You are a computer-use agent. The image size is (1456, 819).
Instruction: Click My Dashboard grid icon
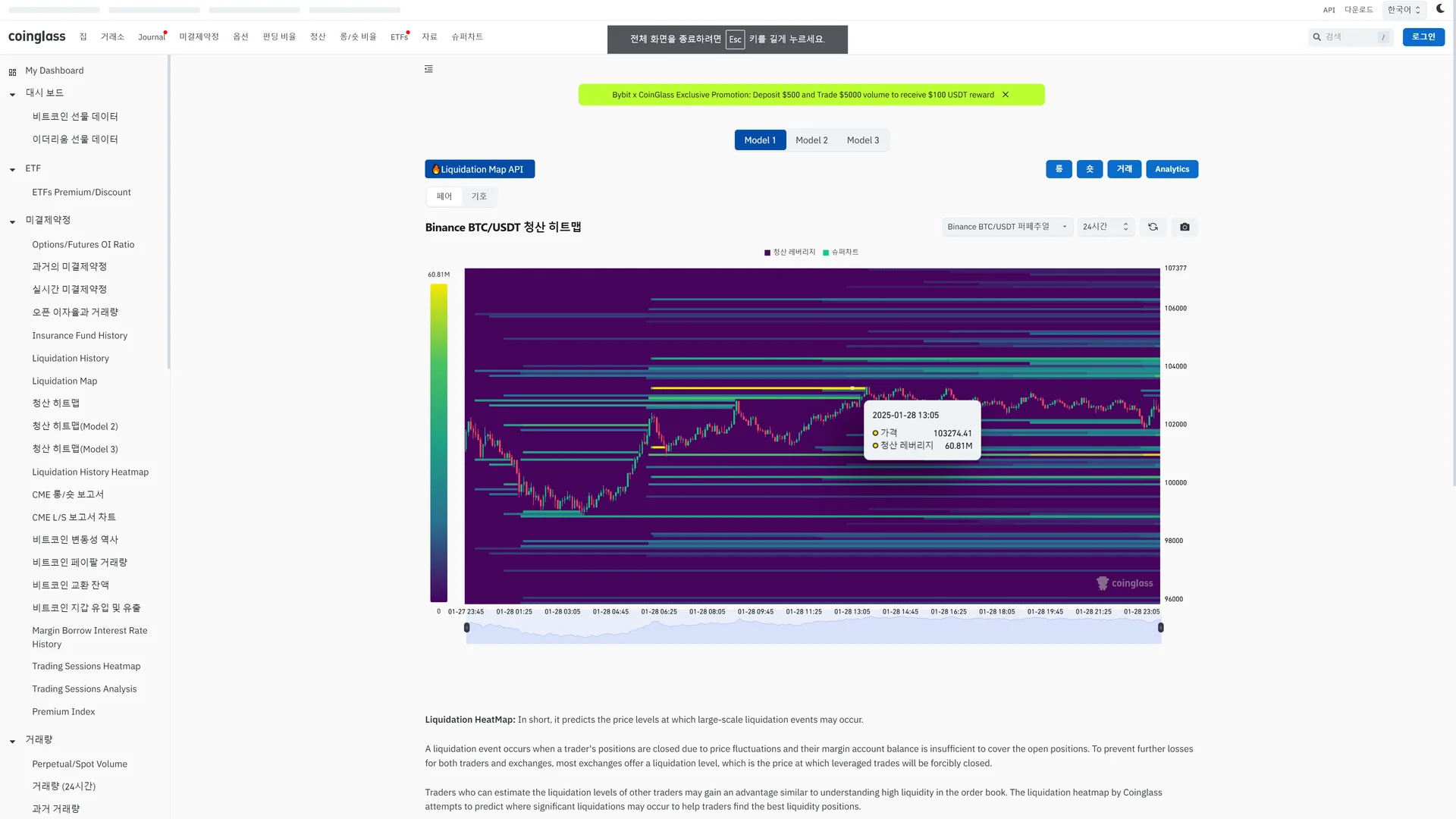pyautogui.click(x=12, y=72)
